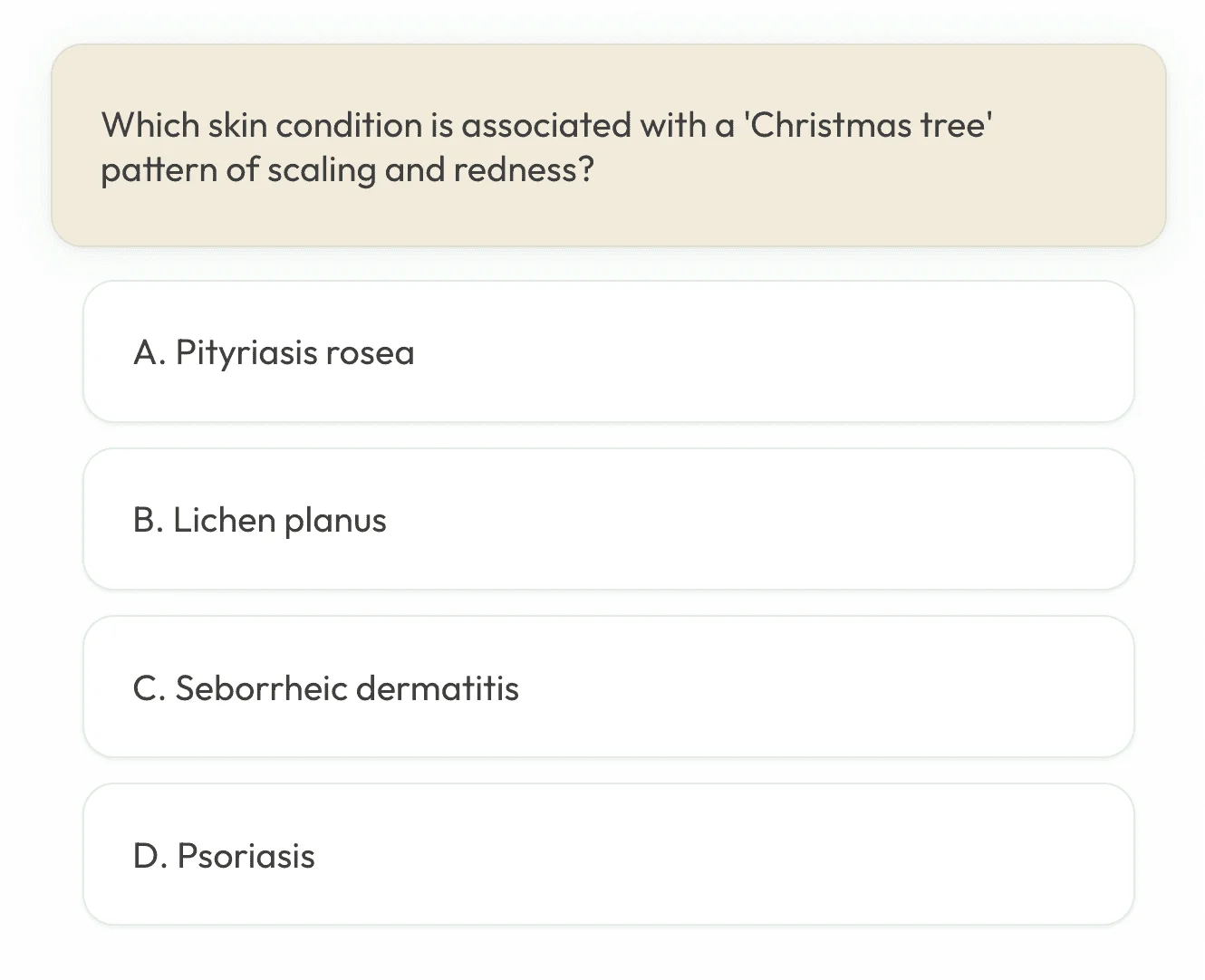Select option D. Psoriasis
This screenshot has height=980, width=1205.
pyautogui.click(x=608, y=854)
